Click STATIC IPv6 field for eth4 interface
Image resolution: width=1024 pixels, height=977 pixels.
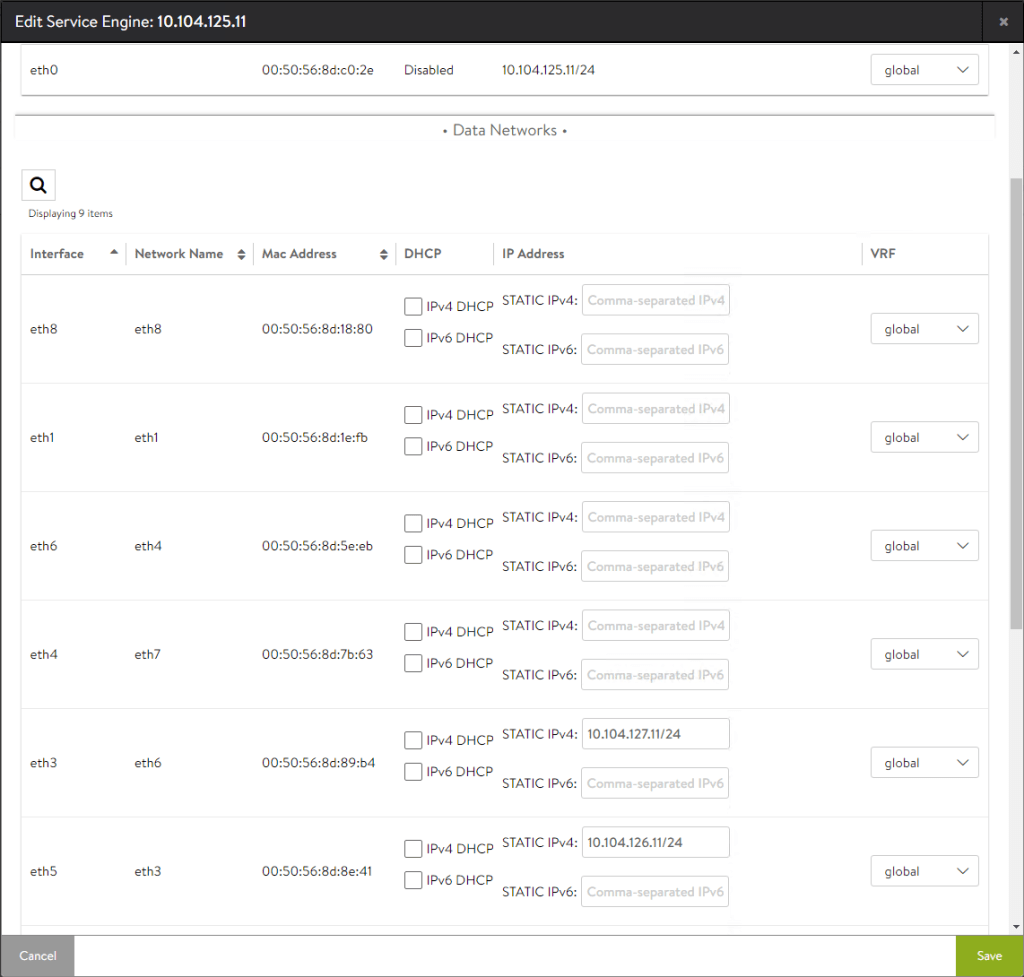point(655,675)
